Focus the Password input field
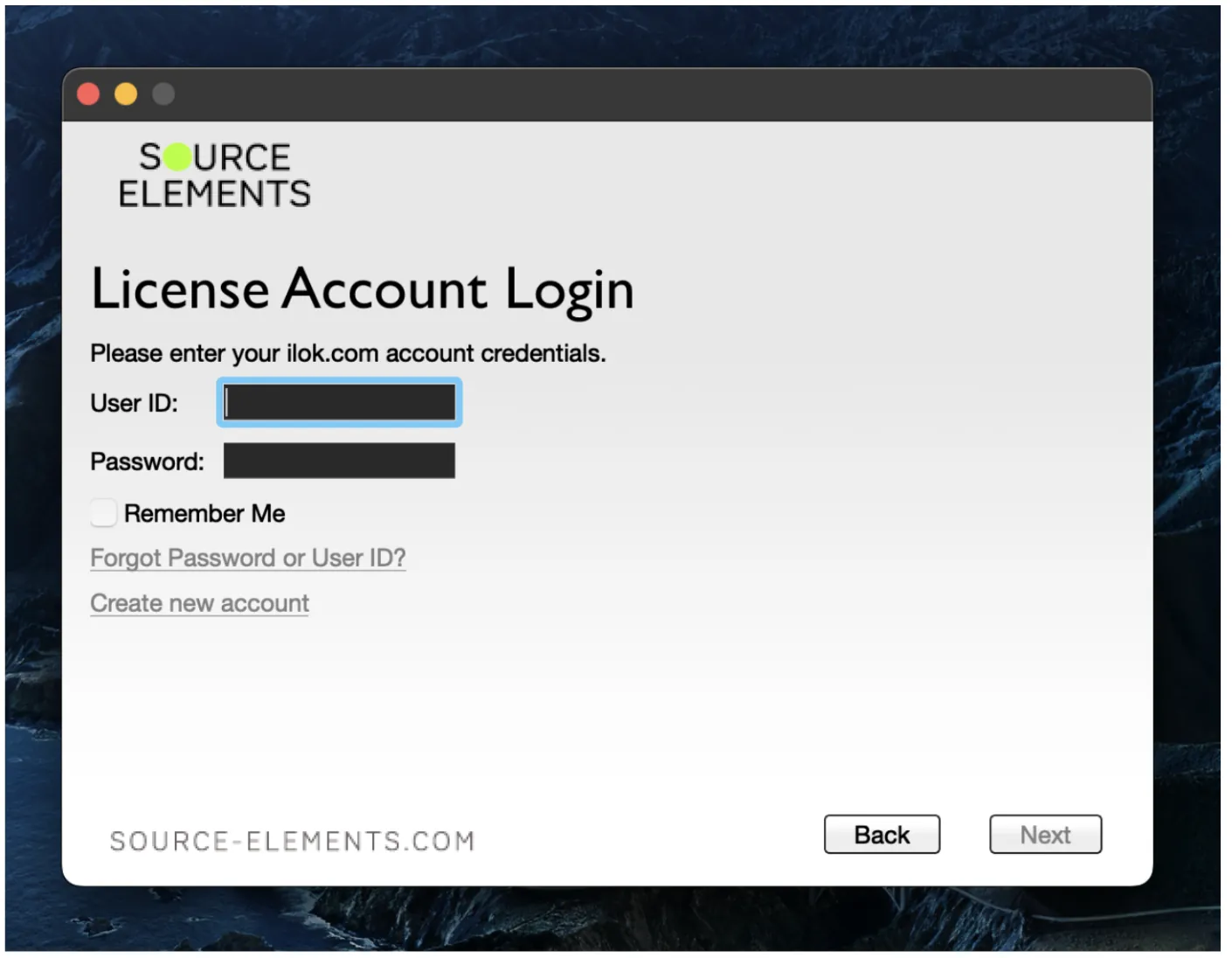 click(x=339, y=461)
